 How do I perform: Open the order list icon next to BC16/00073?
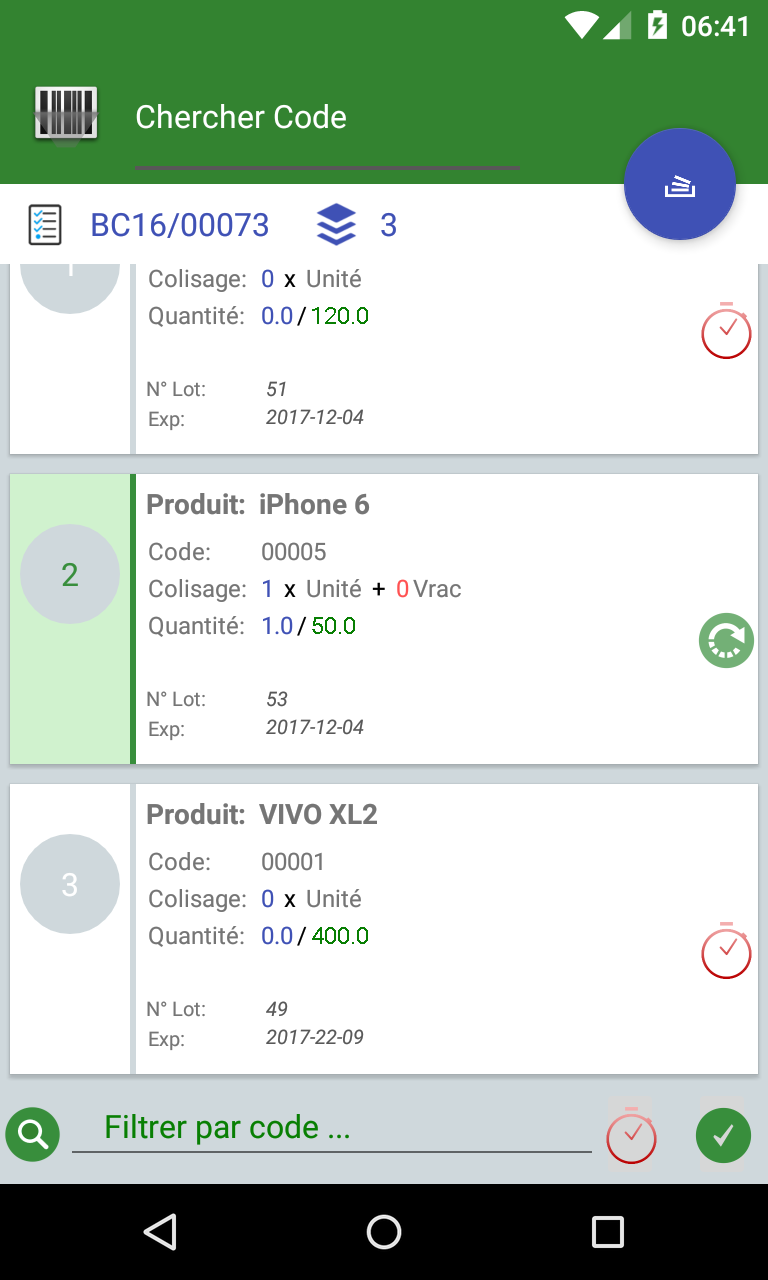(x=42, y=224)
